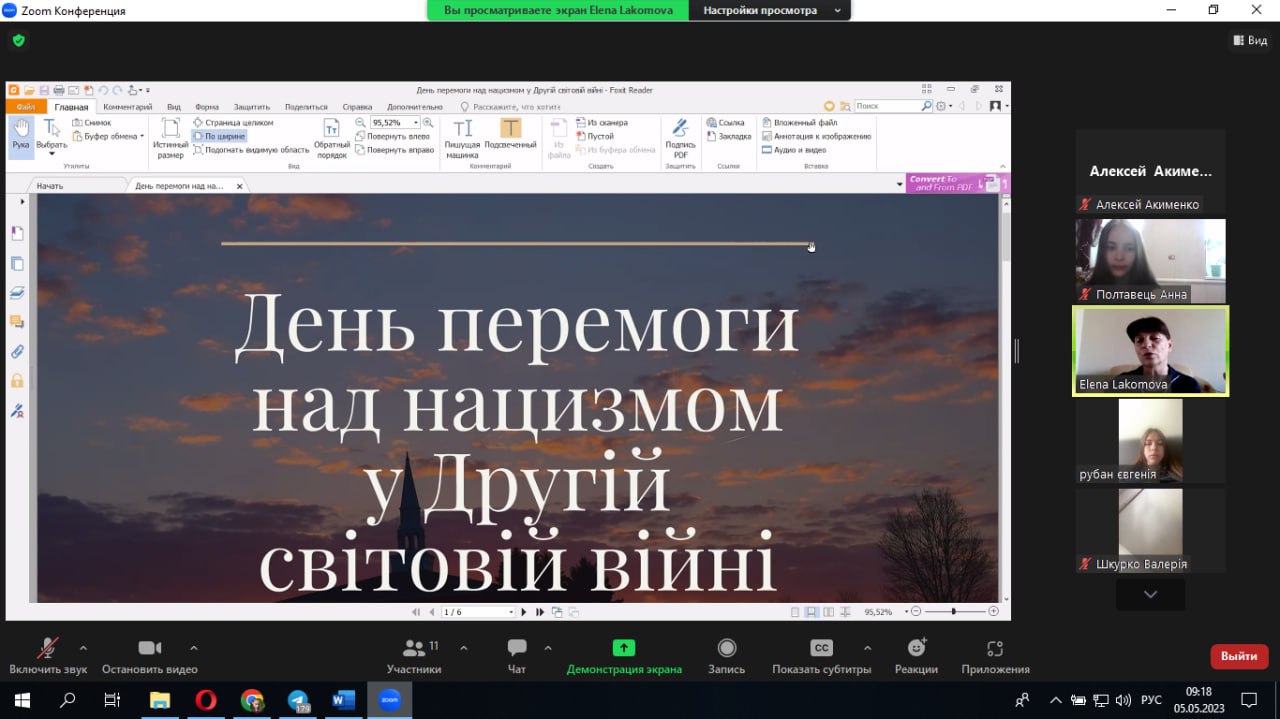Open Telegram from the Windows taskbar
The width and height of the screenshot is (1280, 719).
click(x=298, y=700)
